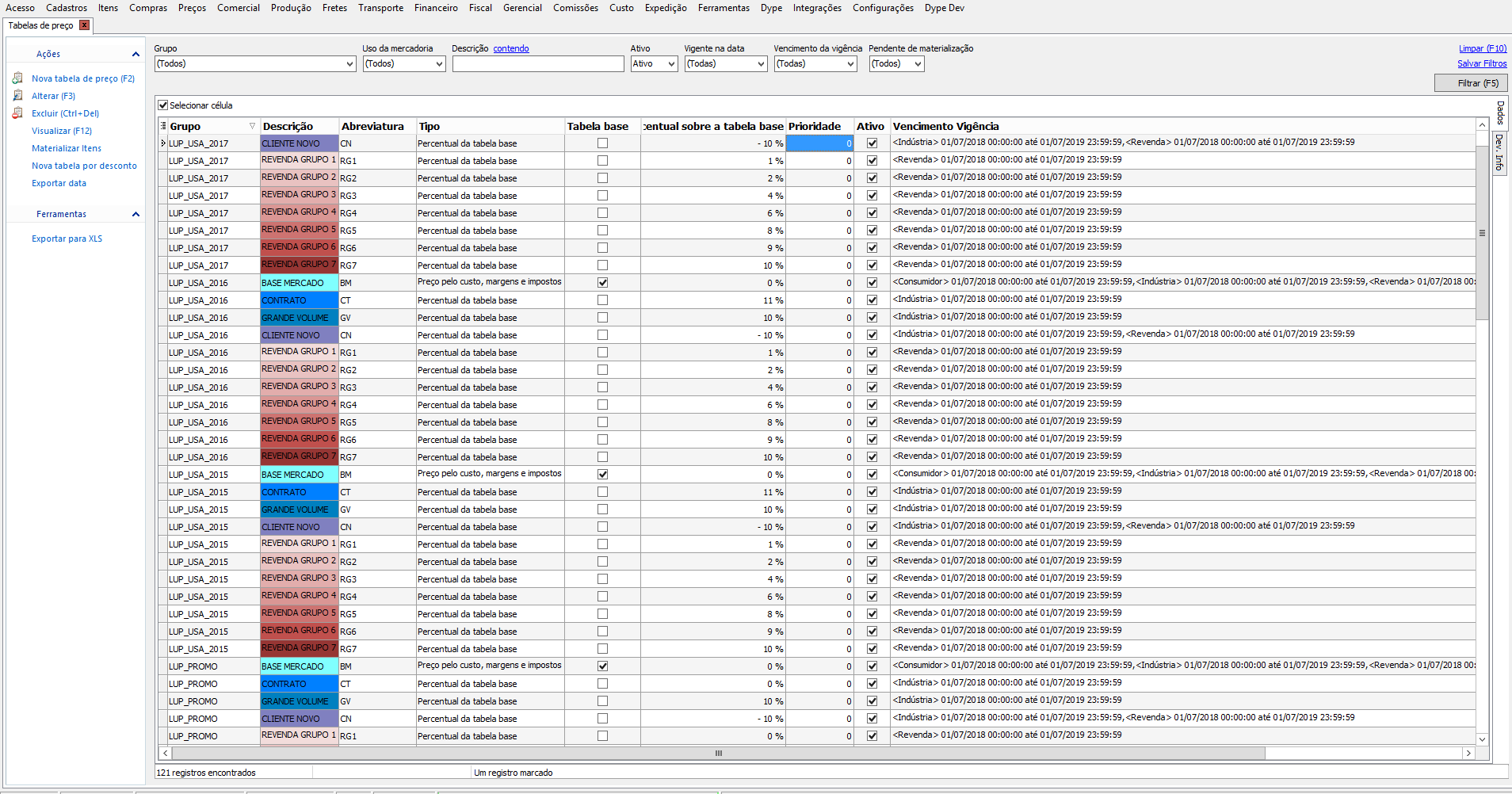Collapse the Ferramentas panel section

(x=136, y=214)
